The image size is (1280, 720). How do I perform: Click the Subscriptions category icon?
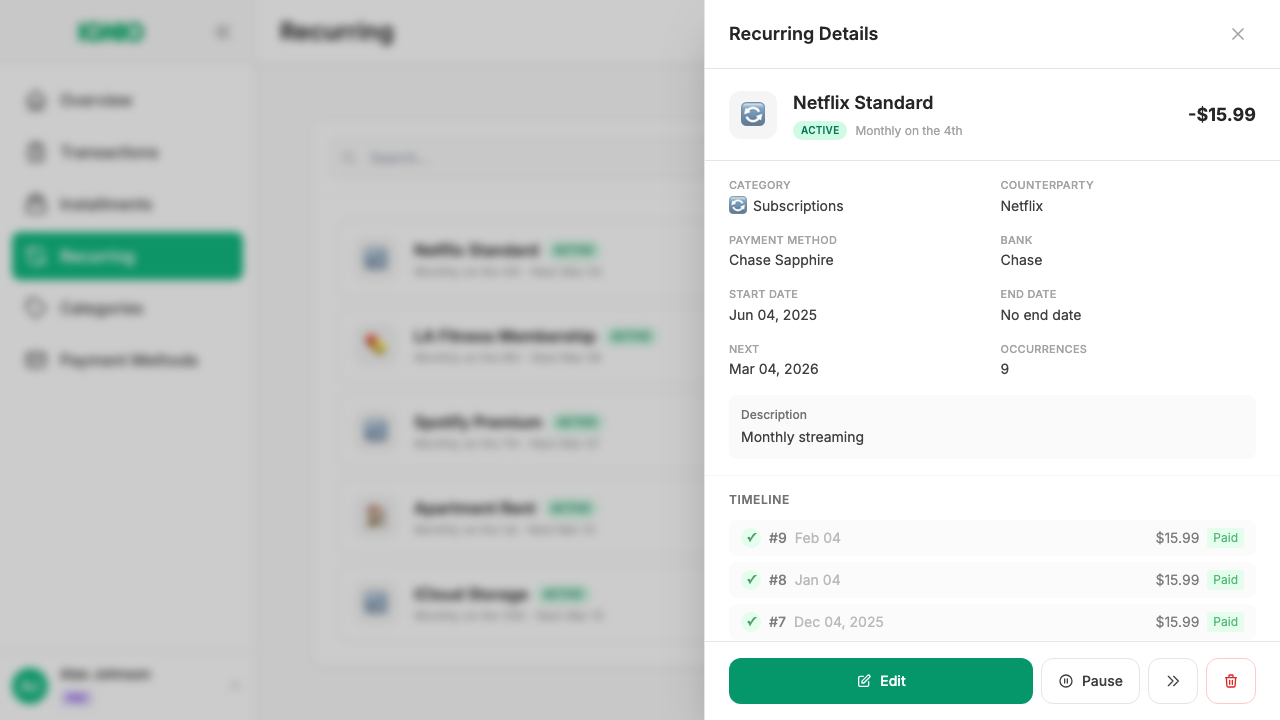738,205
